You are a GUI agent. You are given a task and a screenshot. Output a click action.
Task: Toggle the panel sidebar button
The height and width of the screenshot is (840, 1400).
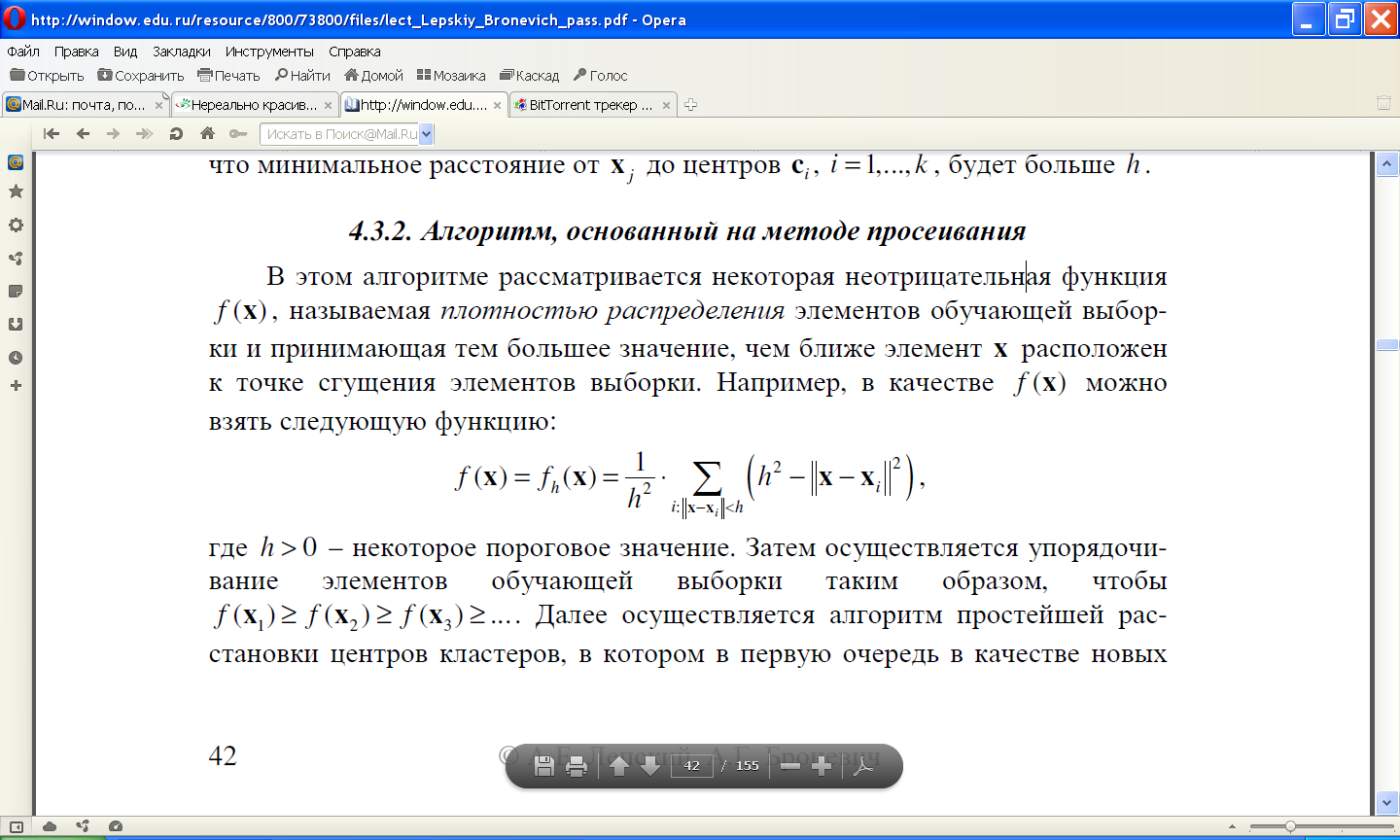(x=17, y=826)
